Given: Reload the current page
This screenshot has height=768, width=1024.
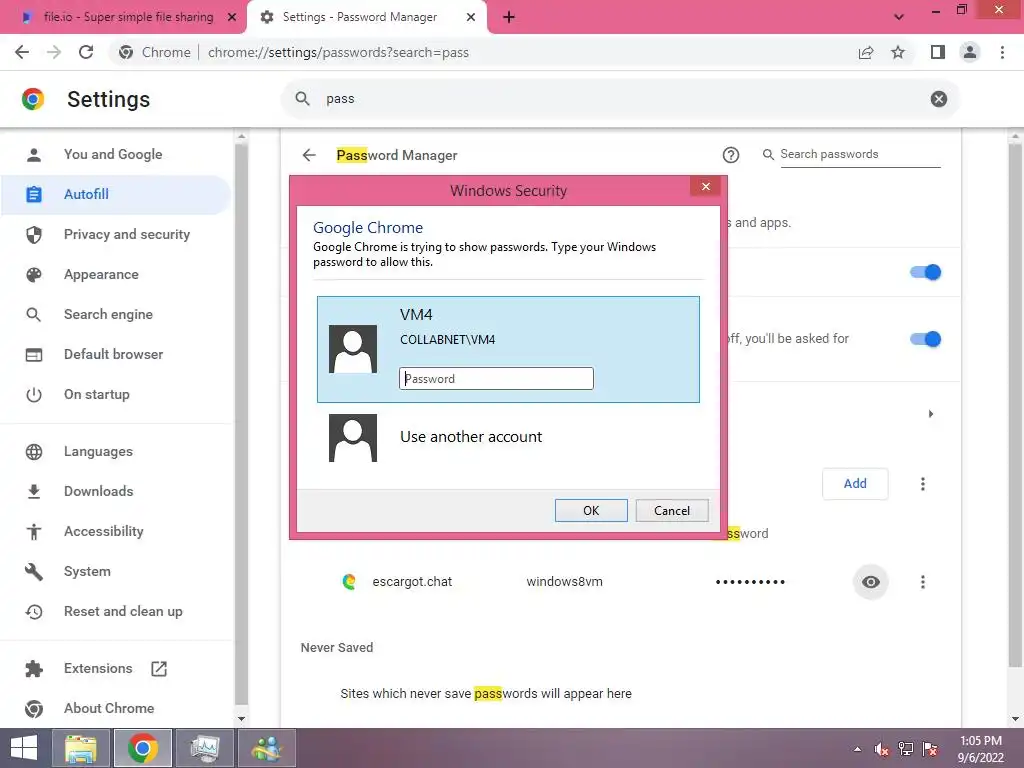Looking at the screenshot, I should click(x=86, y=52).
